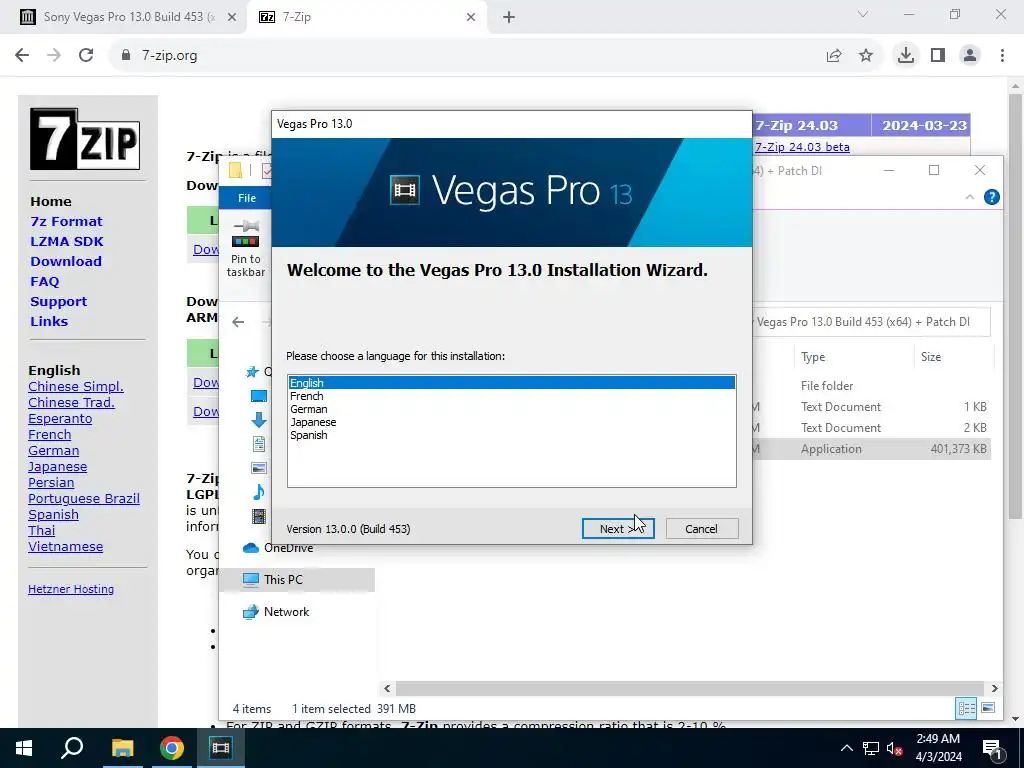Viewport: 1024px width, 768px height.
Task: Switch site language to Persian
Action: coord(51,483)
